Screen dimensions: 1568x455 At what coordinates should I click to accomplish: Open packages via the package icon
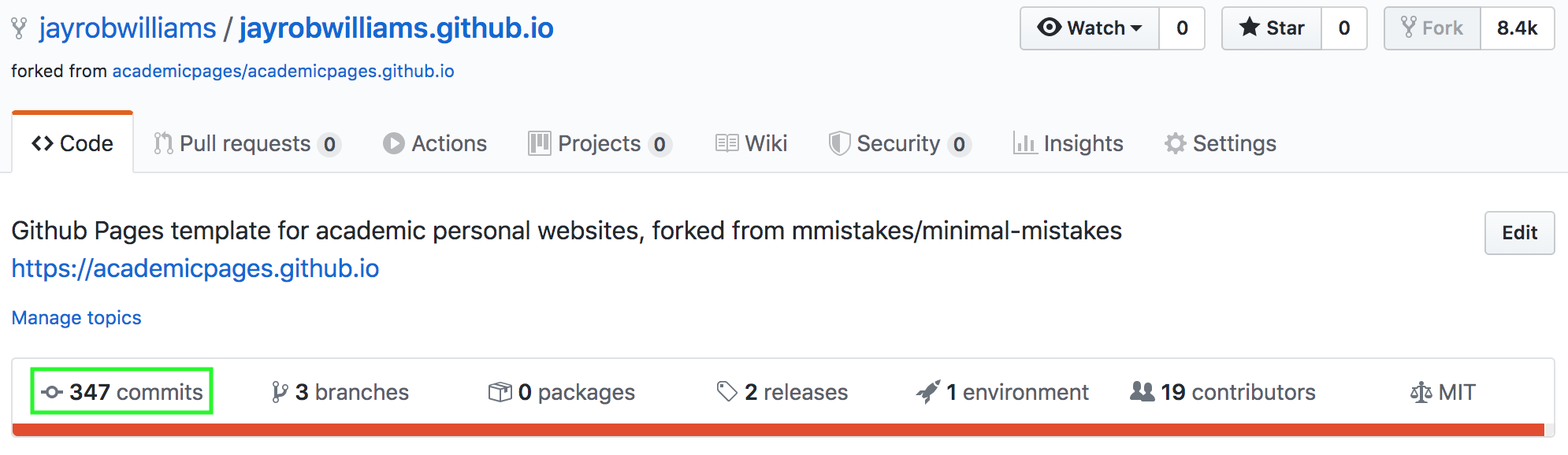(500, 391)
